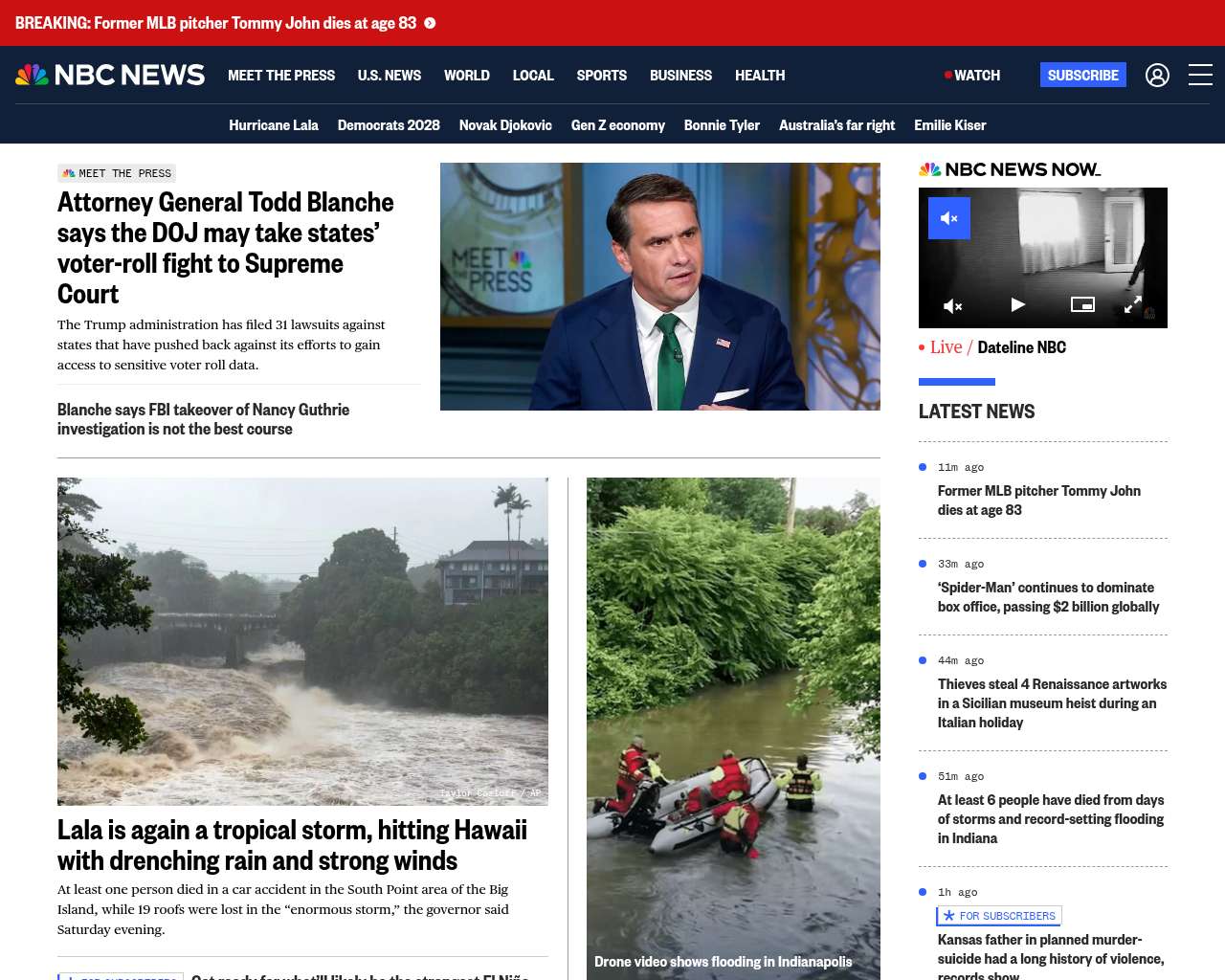Click the arrow icon in breaking banner
Screen dimensions: 1225x980
430,23
